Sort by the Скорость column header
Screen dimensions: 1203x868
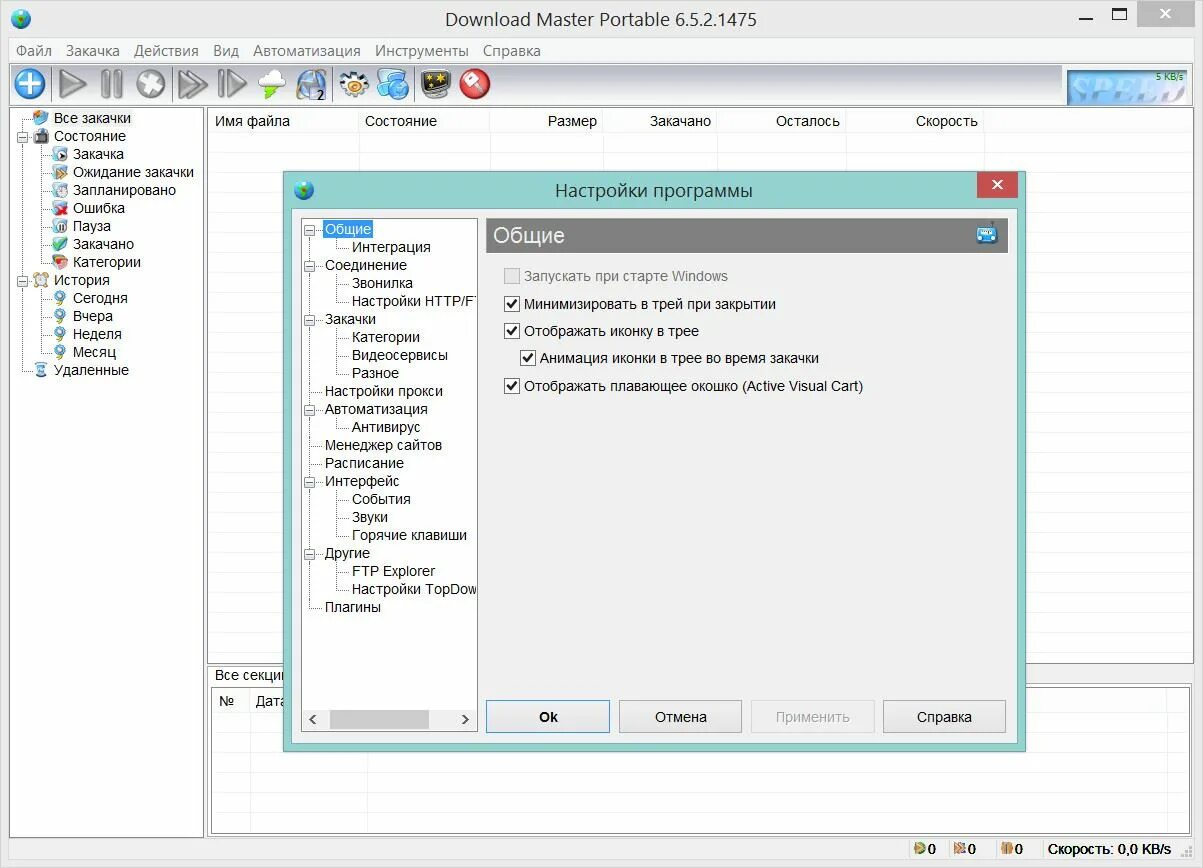click(915, 121)
